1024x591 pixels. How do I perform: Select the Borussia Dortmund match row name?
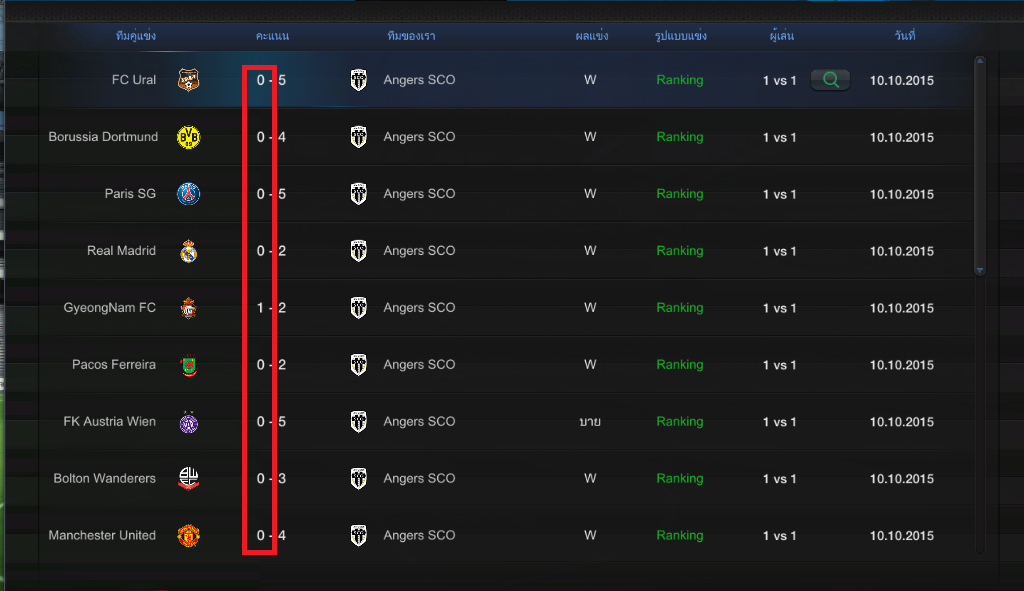103,137
